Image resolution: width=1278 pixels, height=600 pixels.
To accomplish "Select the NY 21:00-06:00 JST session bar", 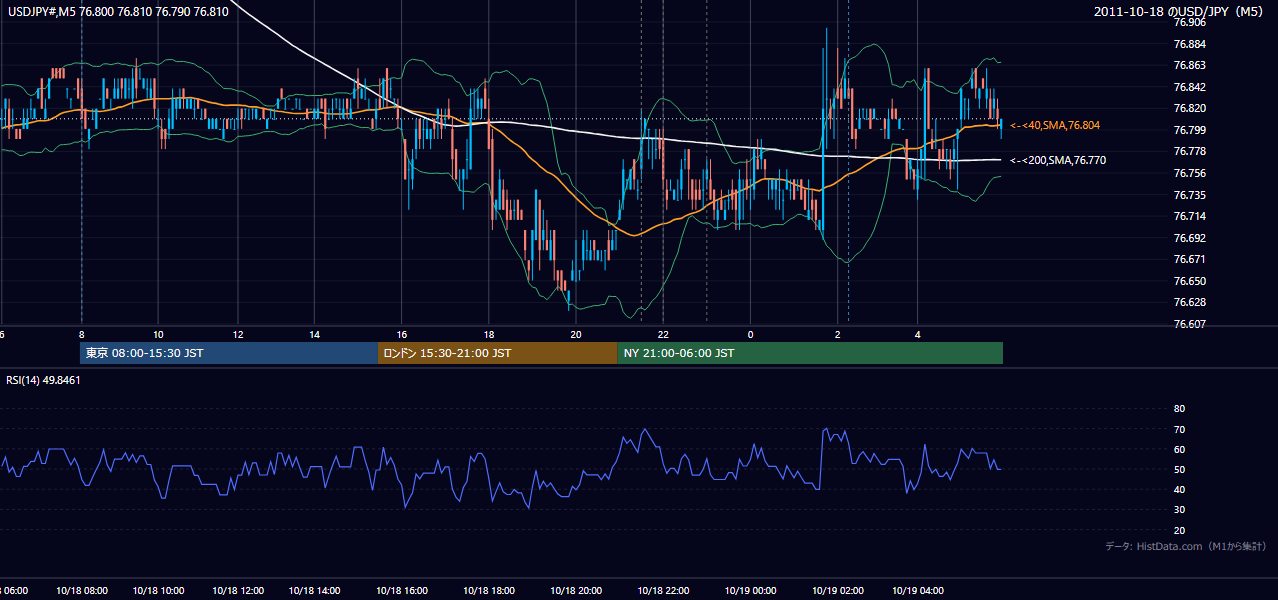I will pyautogui.click(x=810, y=353).
